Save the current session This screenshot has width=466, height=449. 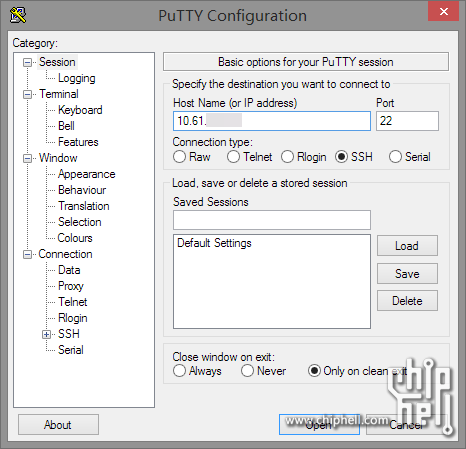pos(407,274)
